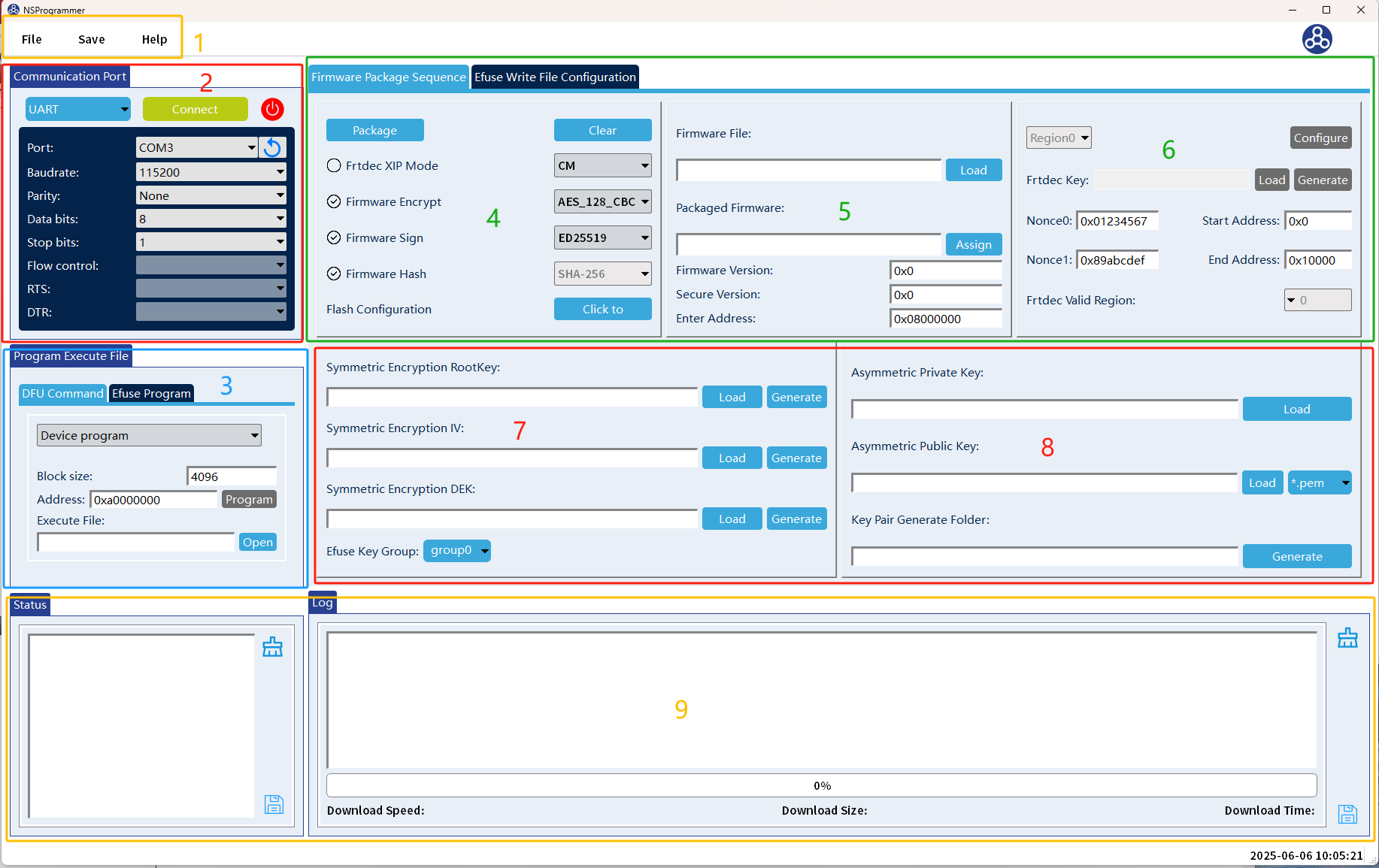The image size is (1379, 868).
Task: Save the Status panel contents via disk icon
Action: 274,804
